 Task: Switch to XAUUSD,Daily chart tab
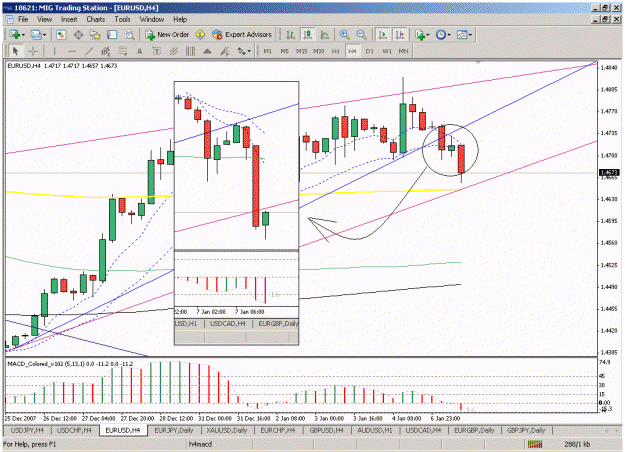coord(227,430)
